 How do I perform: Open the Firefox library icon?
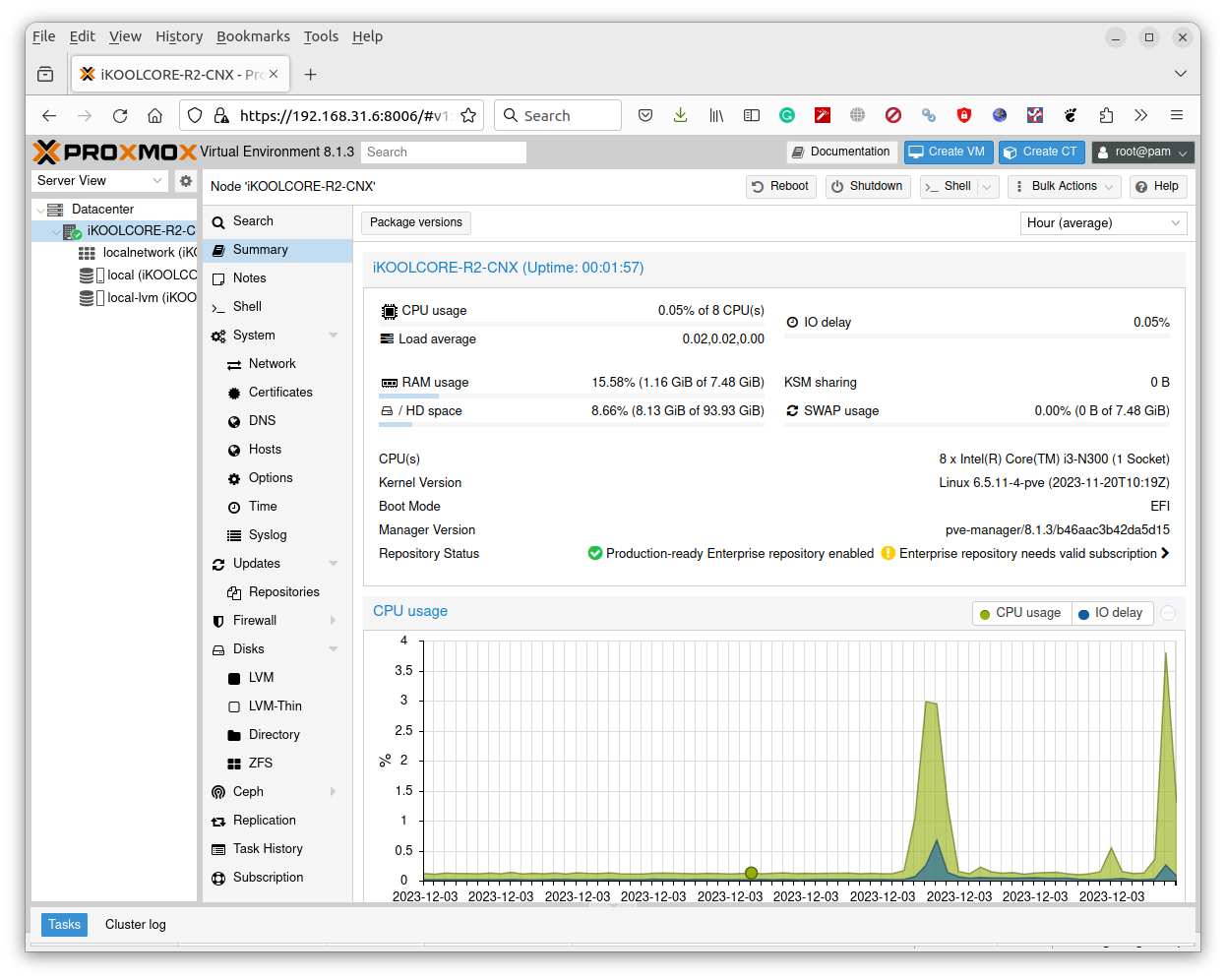pos(716,115)
